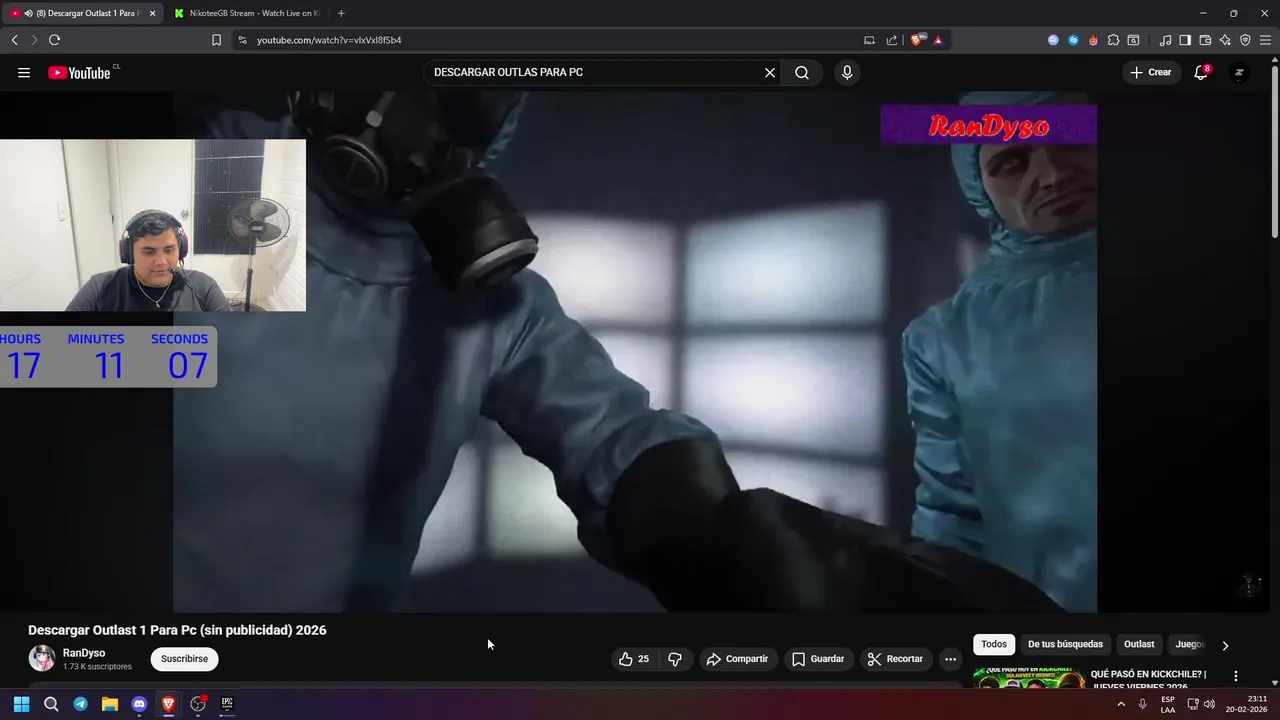
Task: Open taskbar volume speaker control
Action: pos(1209,704)
